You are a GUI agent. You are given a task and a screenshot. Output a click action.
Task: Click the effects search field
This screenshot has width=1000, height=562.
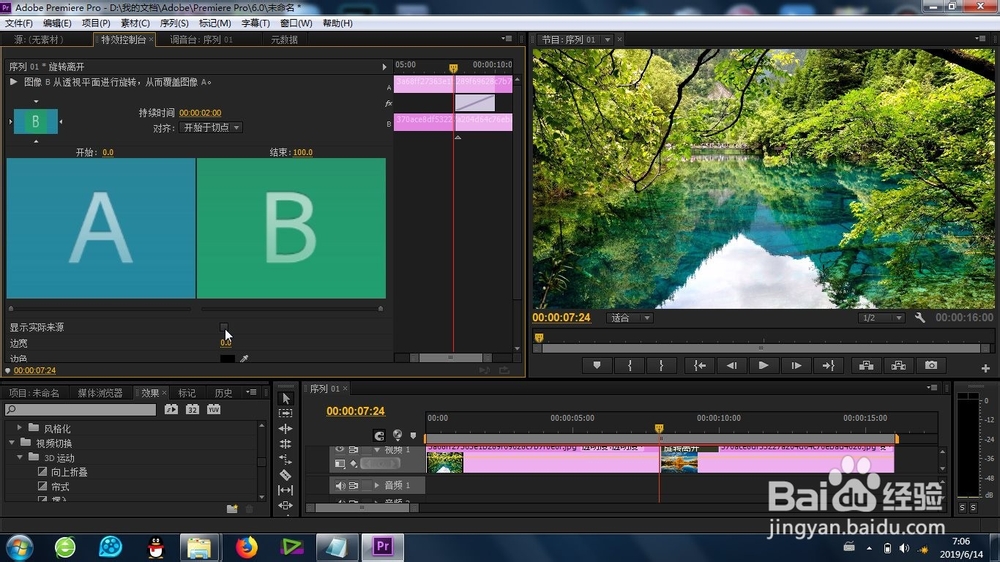tap(80, 410)
